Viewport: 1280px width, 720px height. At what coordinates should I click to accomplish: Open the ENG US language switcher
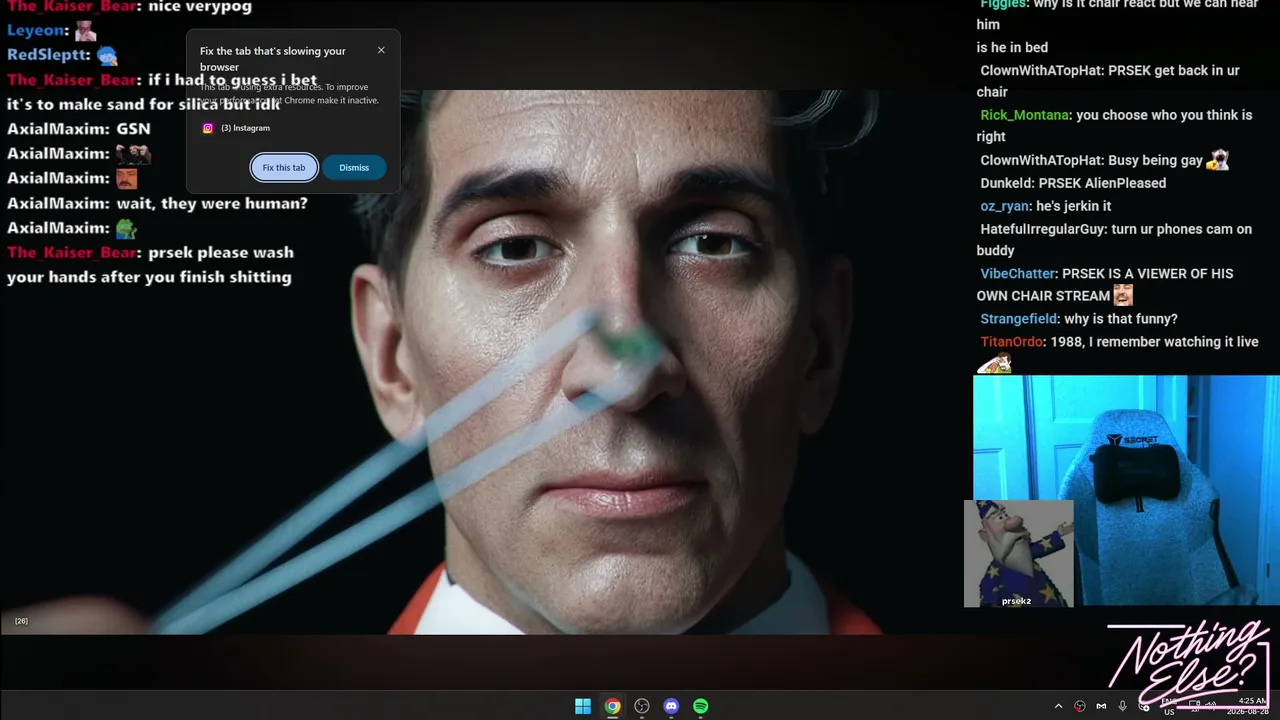(x=1168, y=706)
